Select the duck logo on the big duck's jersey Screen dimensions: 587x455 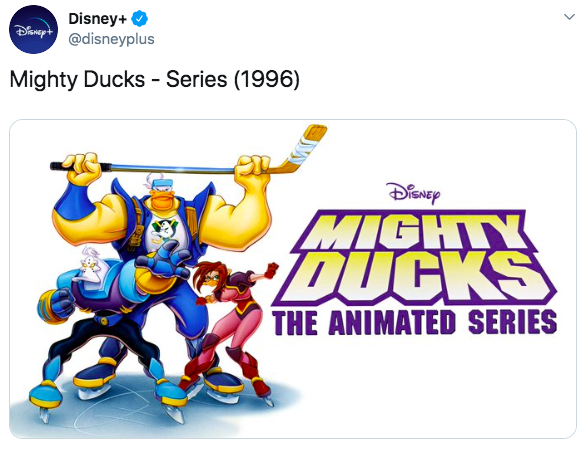[163, 229]
